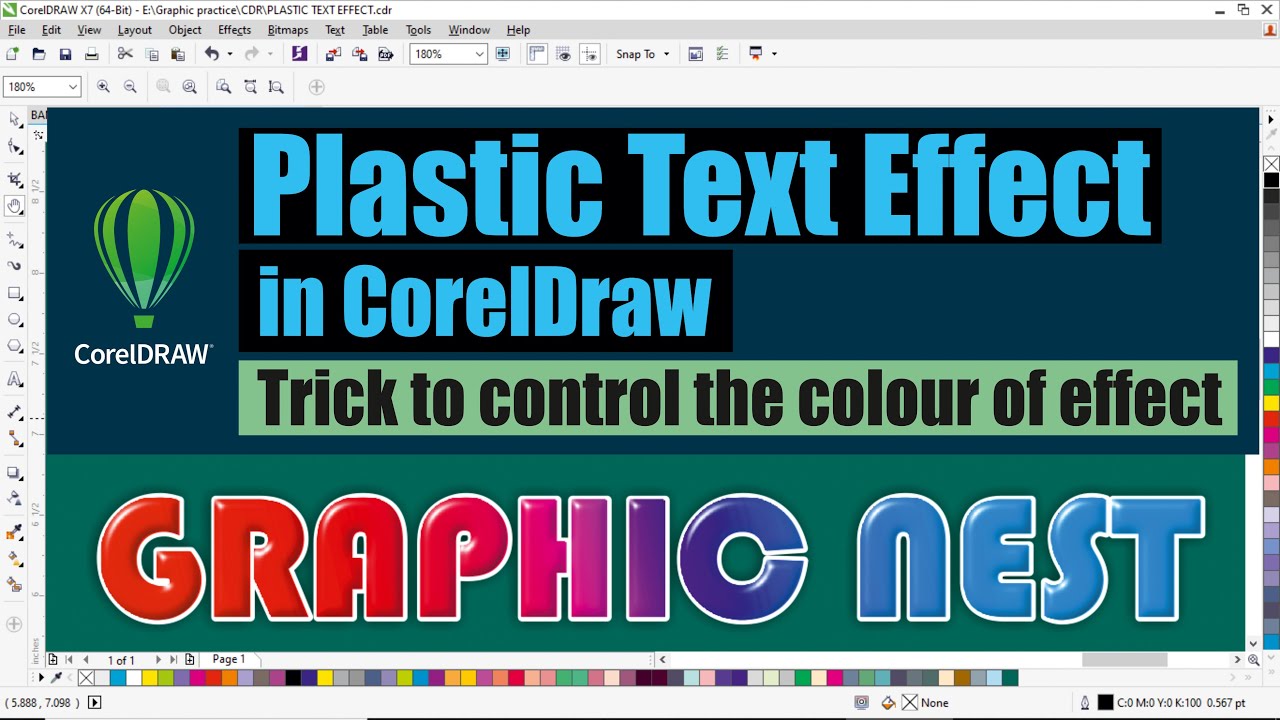The image size is (1280, 720).
Task: Select the Ellipse tool
Action: (x=15, y=320)
